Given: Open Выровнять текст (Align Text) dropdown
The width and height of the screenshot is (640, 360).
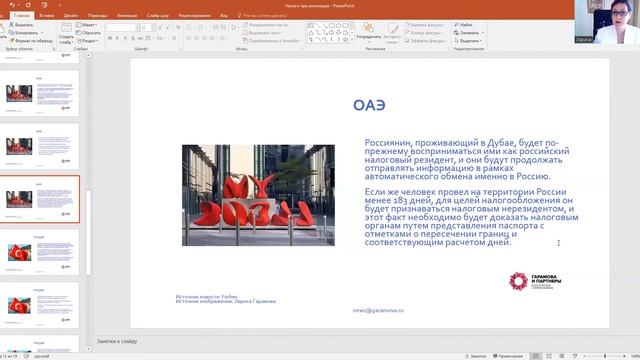Looking at the screenshot, I should tap(262, 33).
